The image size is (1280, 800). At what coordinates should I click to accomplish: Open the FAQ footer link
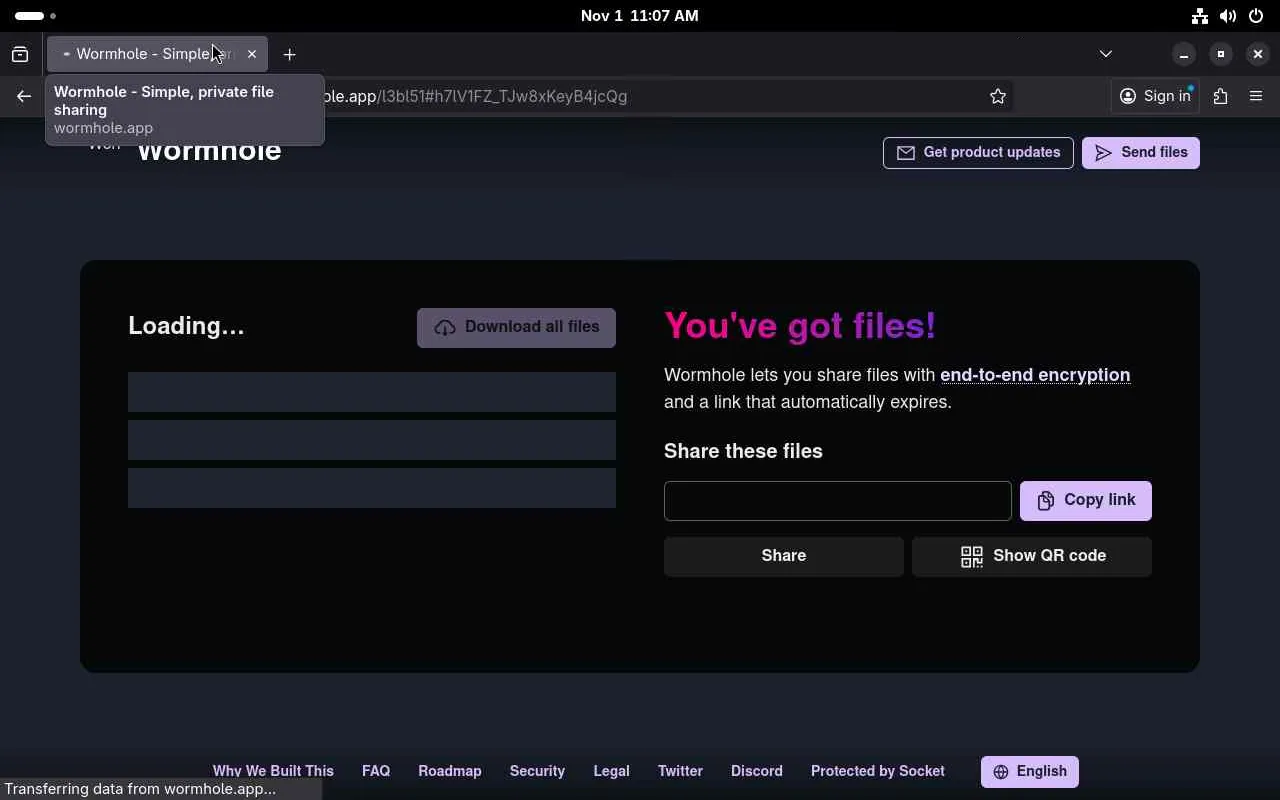click(376, 771)
